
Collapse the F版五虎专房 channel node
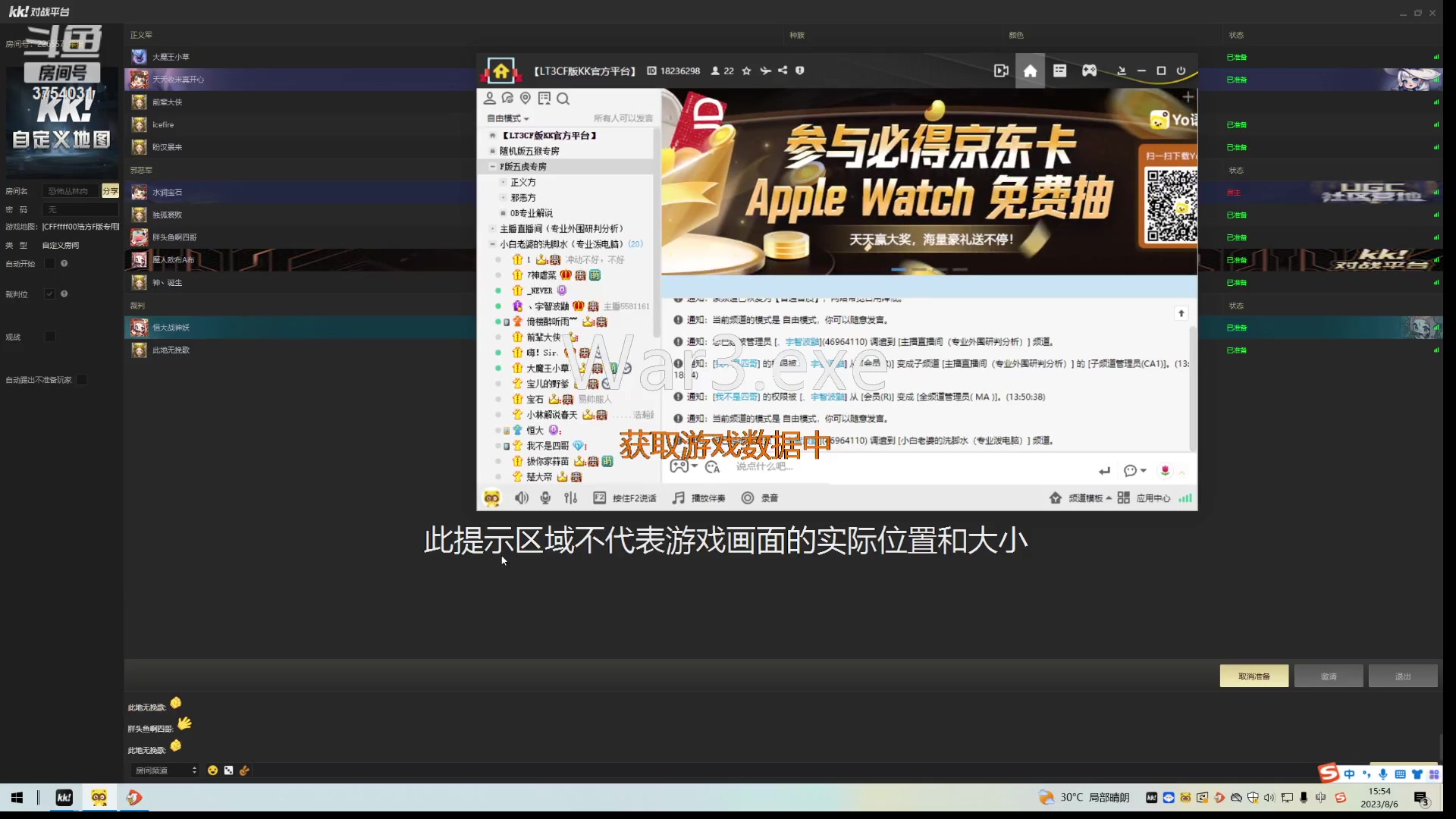(492, 167)
